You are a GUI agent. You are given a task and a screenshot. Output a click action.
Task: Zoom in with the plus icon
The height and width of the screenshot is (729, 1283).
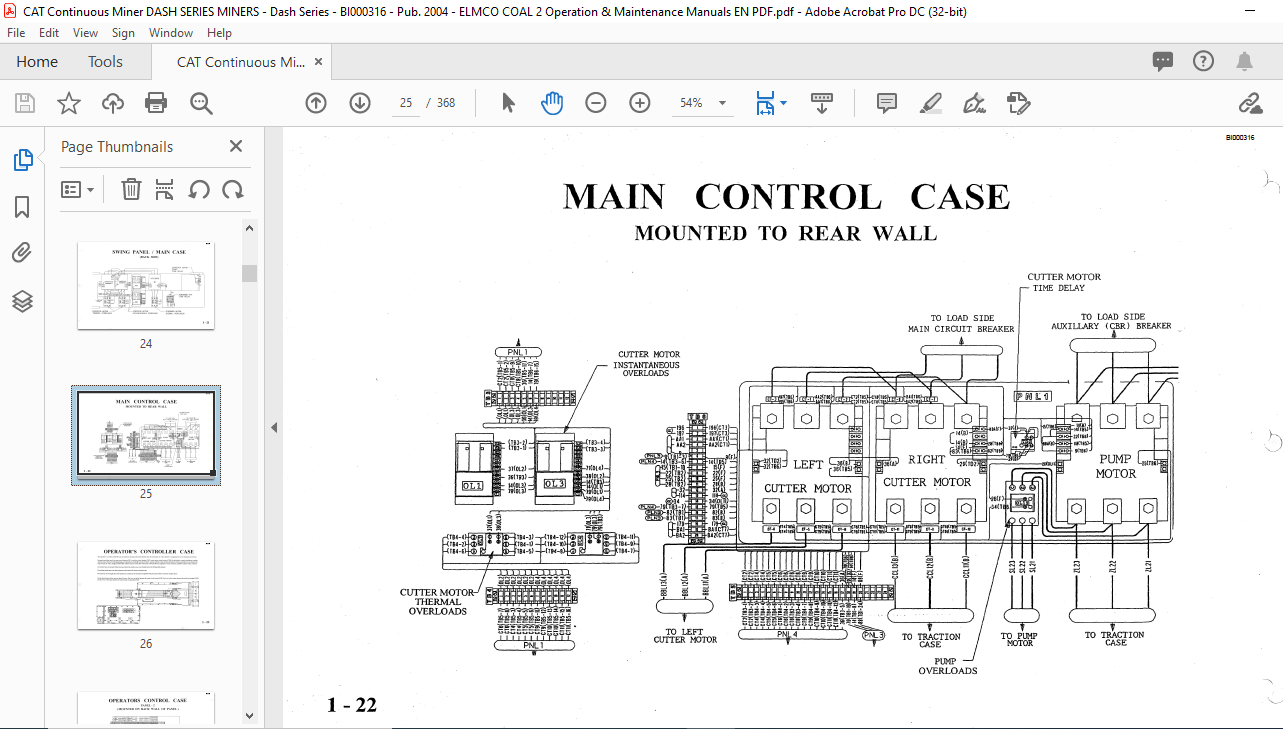640,103
